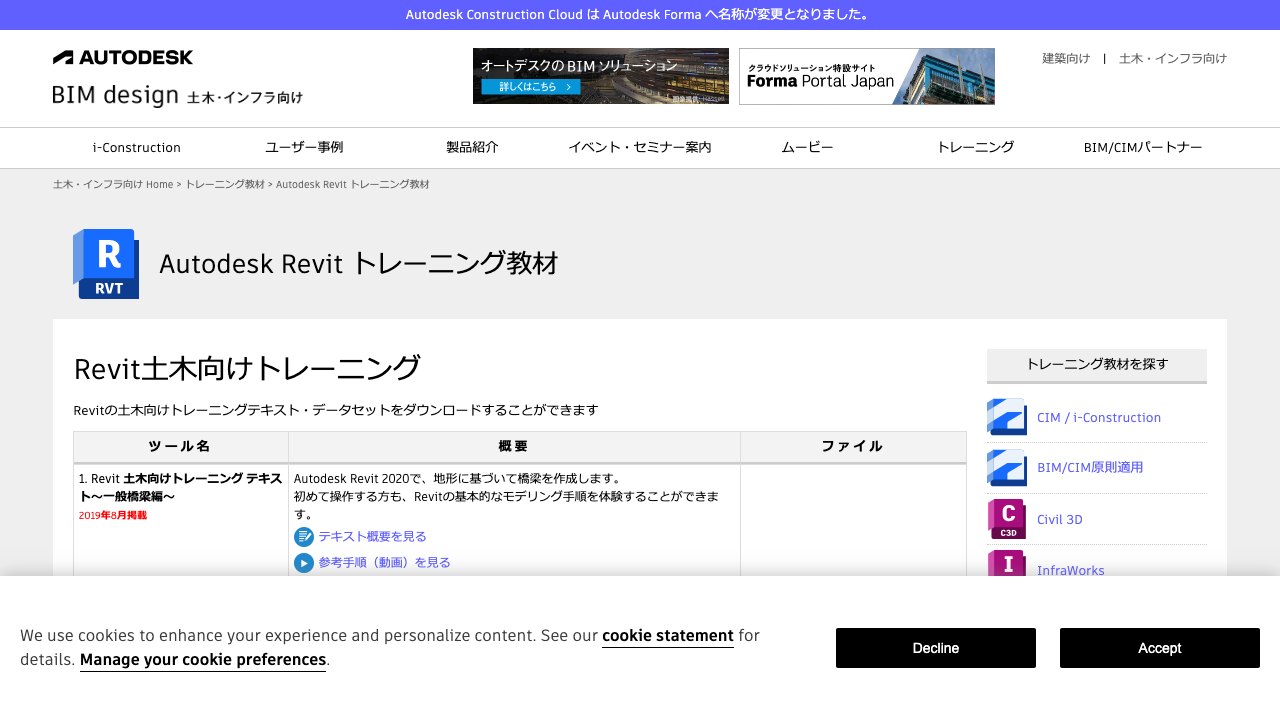
Task: Click the InfraWorks product icon
Action: point(1007,564)
